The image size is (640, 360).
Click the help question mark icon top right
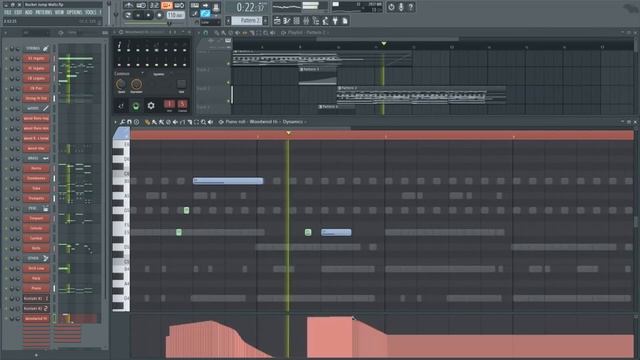[411, 7]
